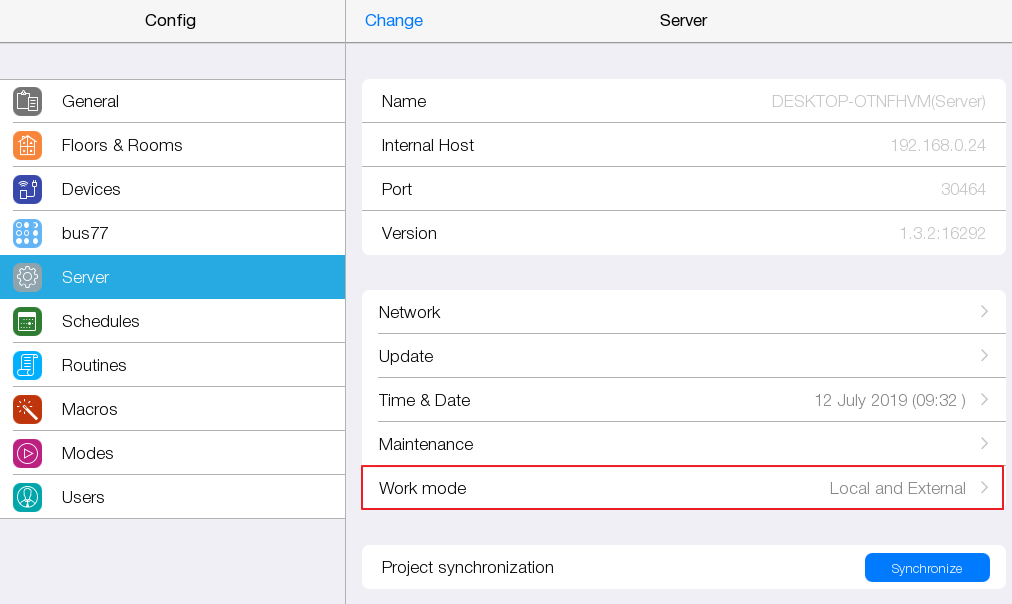Expand the Network settings row
This screenshot has height=604, width=1012.
[x=683, y=312]
